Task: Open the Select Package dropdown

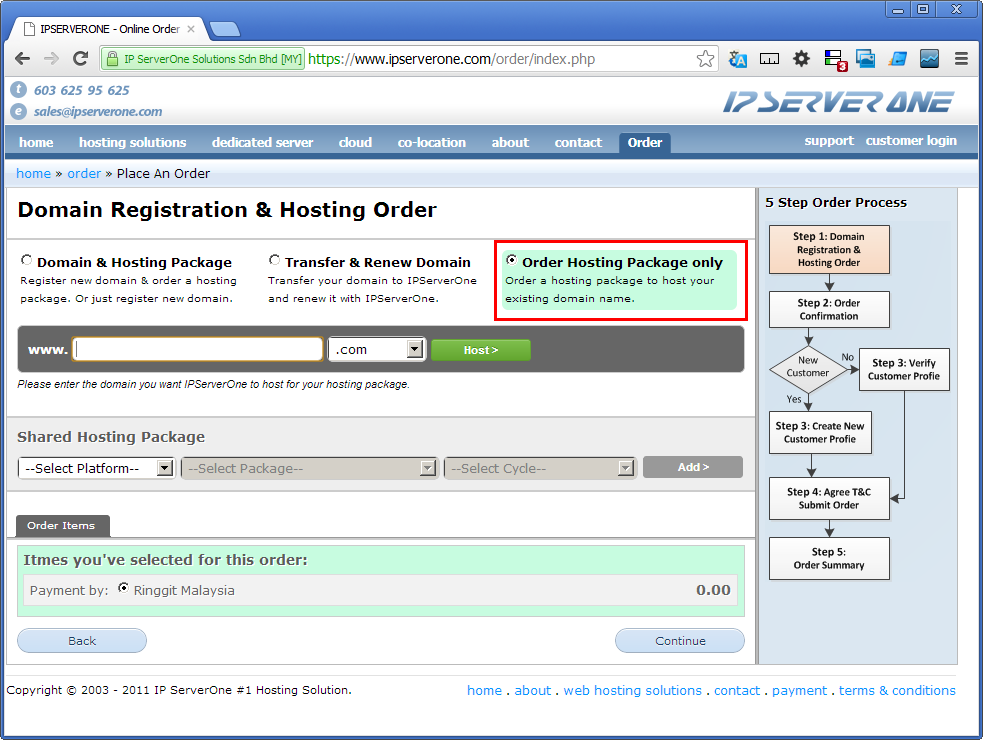Action: [x=309, y=468]
